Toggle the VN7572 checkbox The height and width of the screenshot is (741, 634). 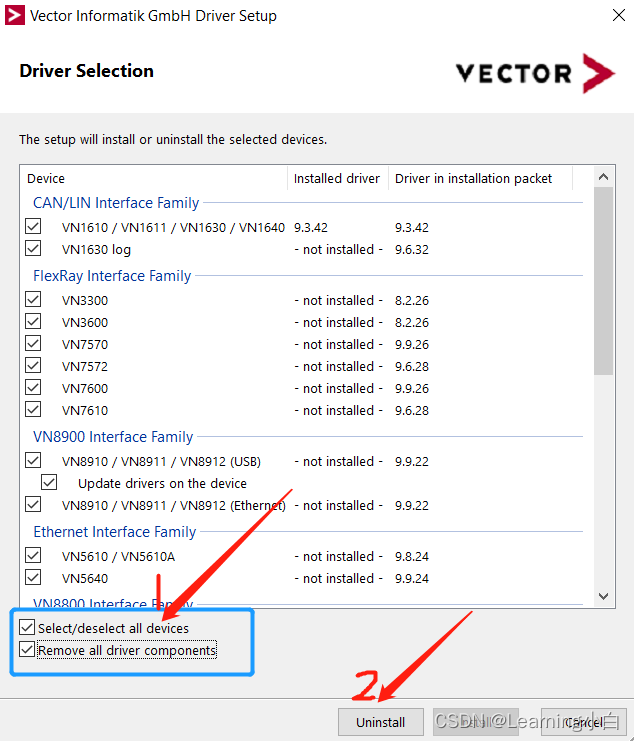point(33,365)
